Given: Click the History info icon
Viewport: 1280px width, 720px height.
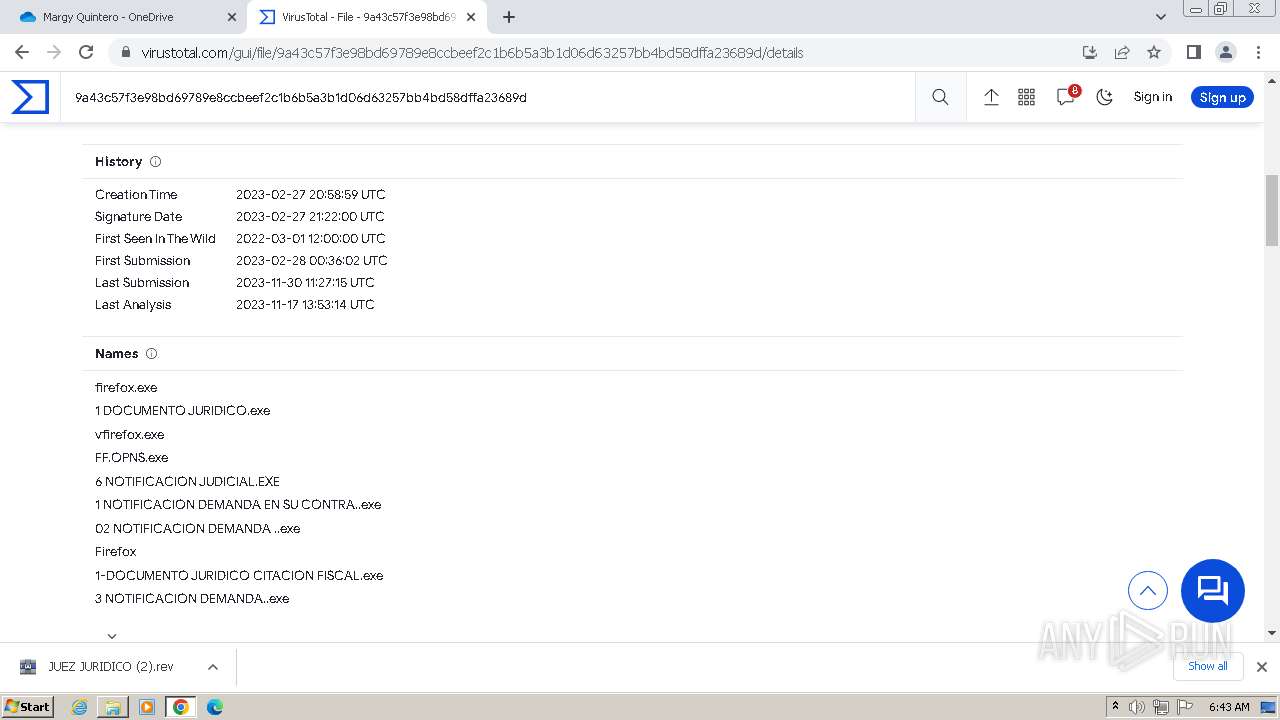Looking at the screenshot, I should tap(155, 161).
